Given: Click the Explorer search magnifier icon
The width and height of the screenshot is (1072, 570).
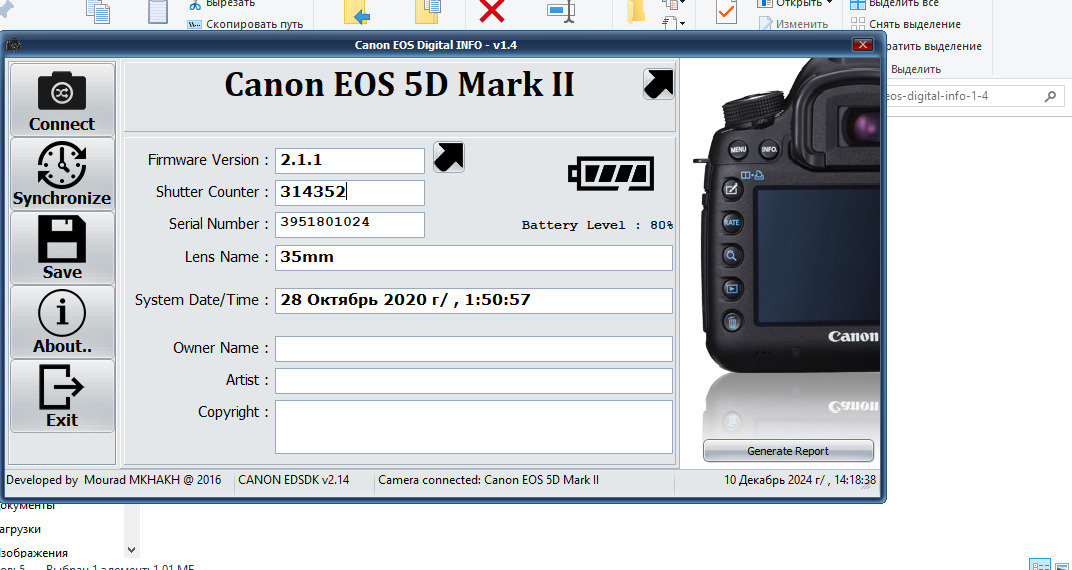Looking at the screenshot, I should tap(1051, 97).
